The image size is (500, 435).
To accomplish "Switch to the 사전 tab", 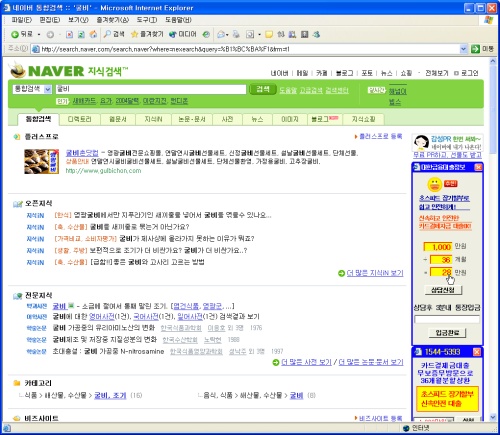I will 227,119.
